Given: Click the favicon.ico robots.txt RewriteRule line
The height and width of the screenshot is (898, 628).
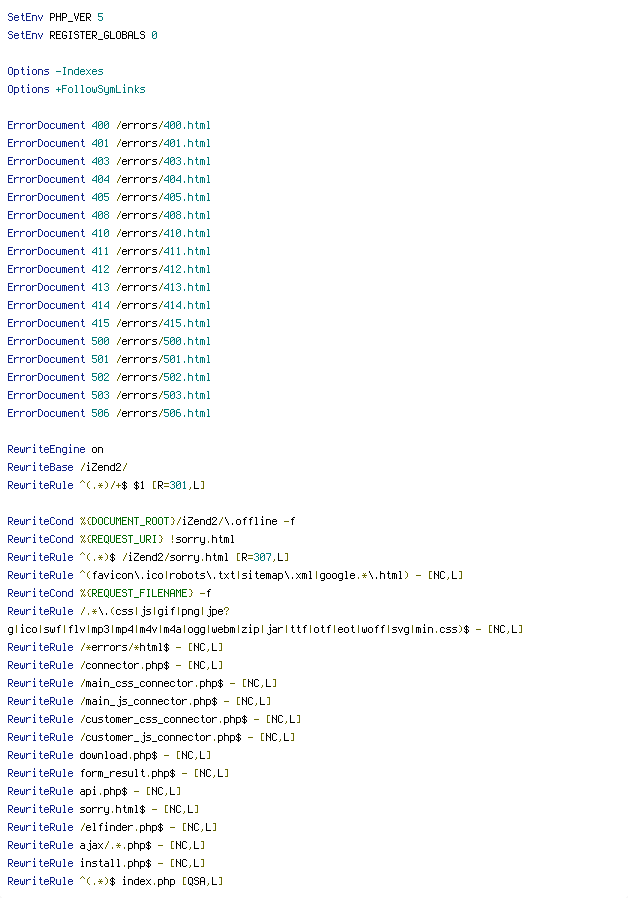Looking at the screenshot, I should pyautogui.click(x=235, y=576).
